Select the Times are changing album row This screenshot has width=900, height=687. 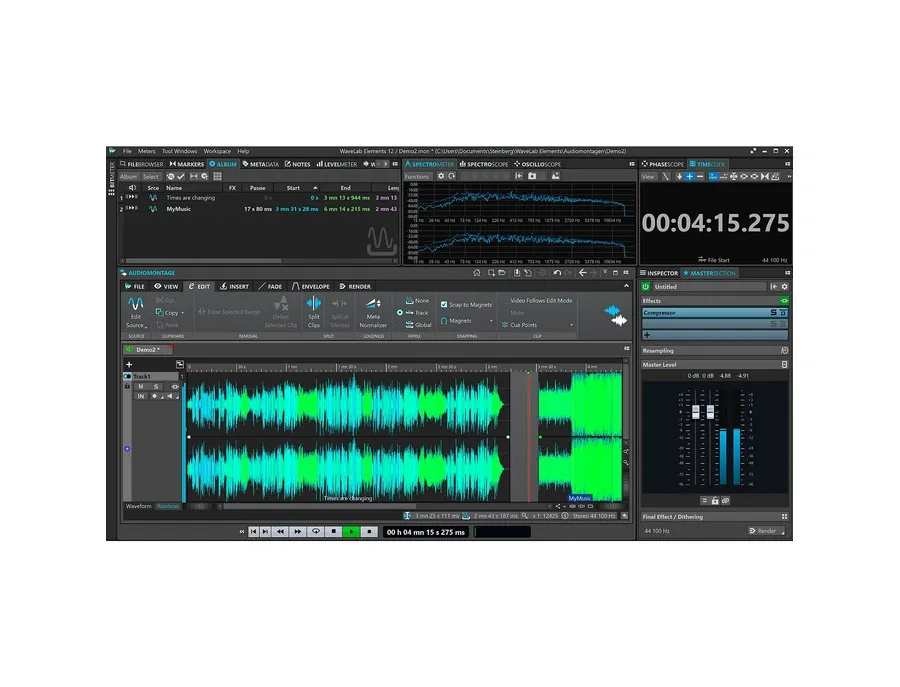click(259, 197)
